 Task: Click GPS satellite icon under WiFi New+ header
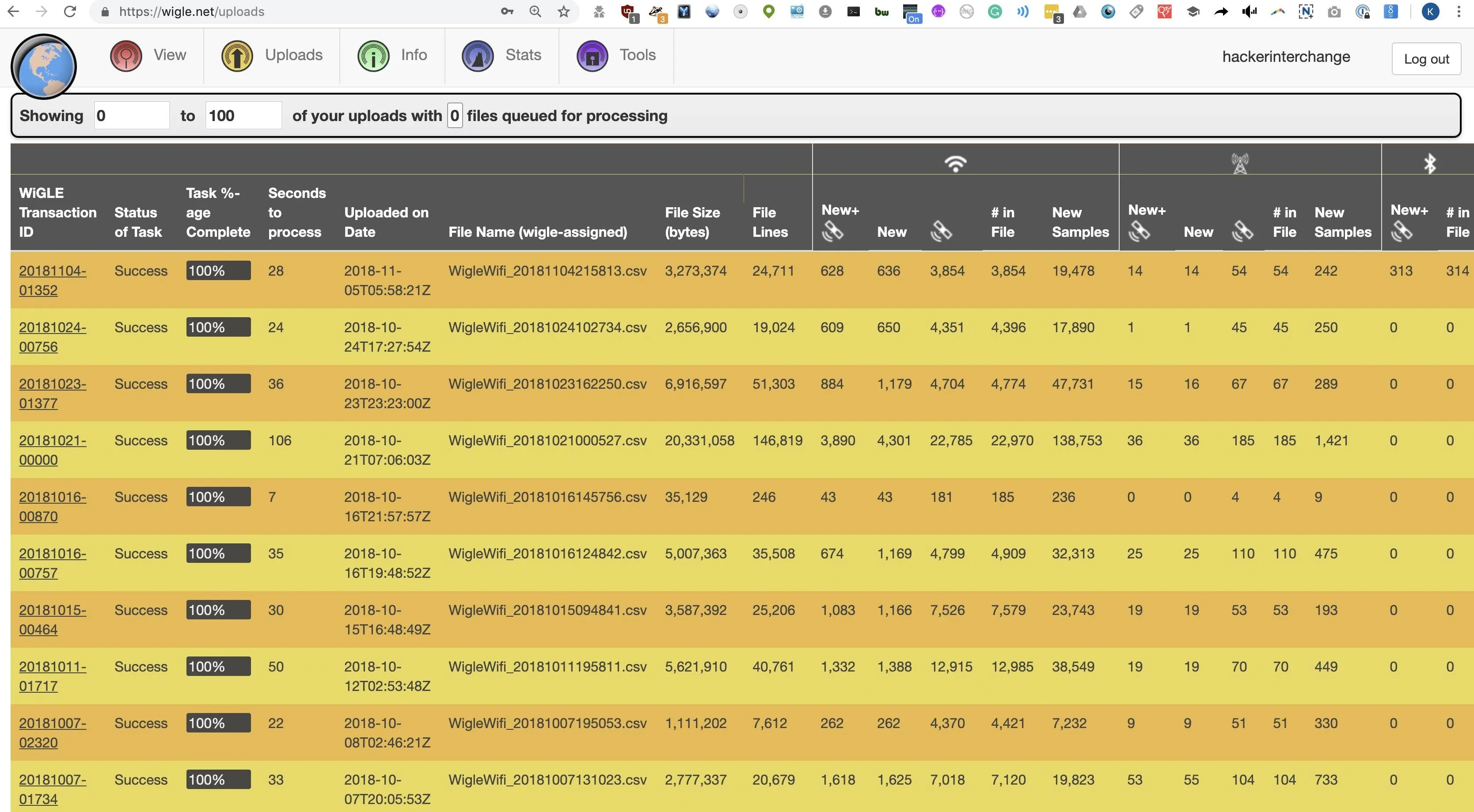click(x=832, y=231)
